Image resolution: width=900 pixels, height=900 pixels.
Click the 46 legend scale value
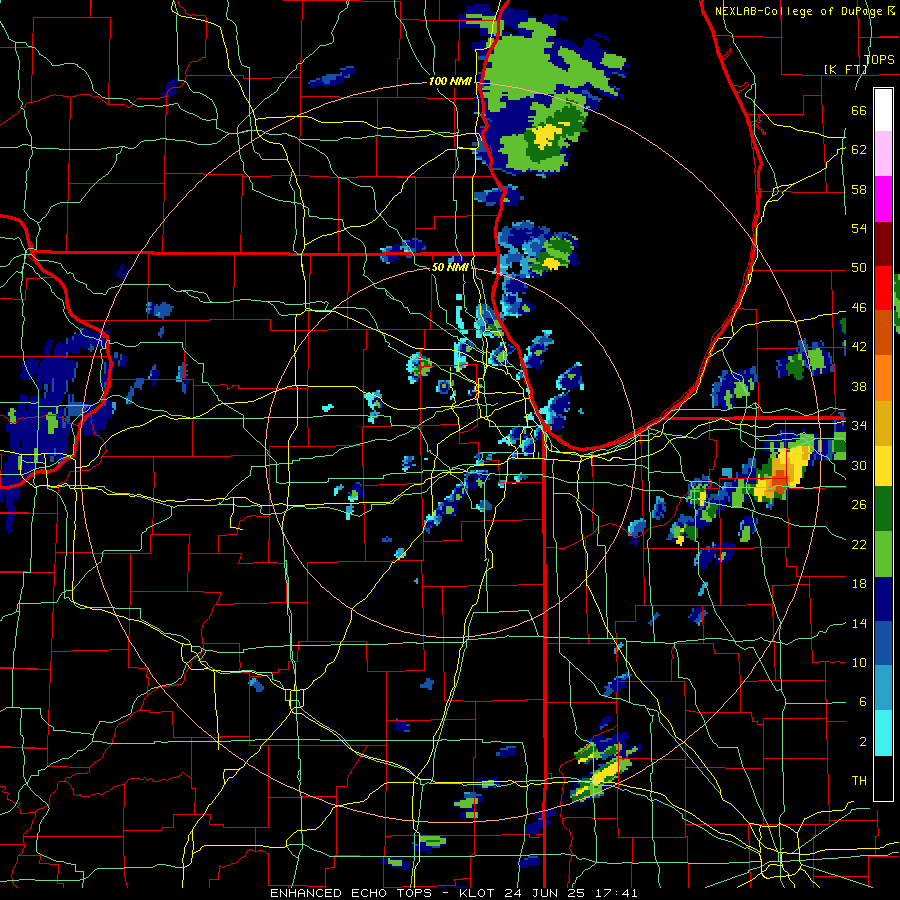859,308
